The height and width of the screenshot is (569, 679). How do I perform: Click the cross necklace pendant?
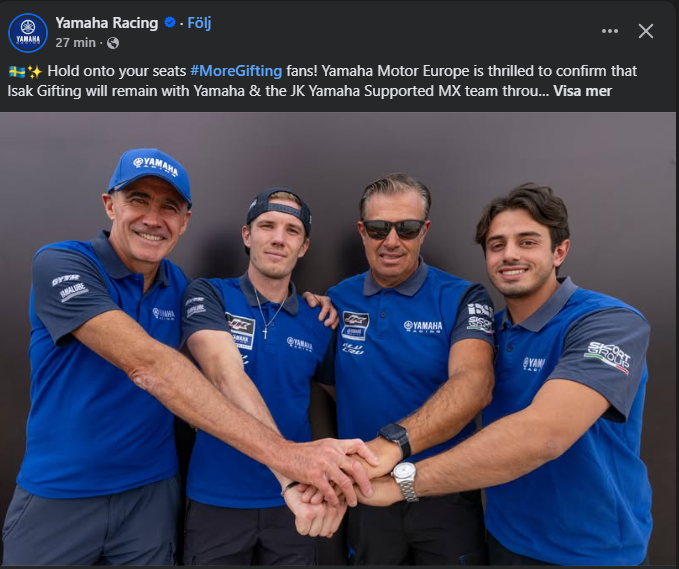[265, 333]
